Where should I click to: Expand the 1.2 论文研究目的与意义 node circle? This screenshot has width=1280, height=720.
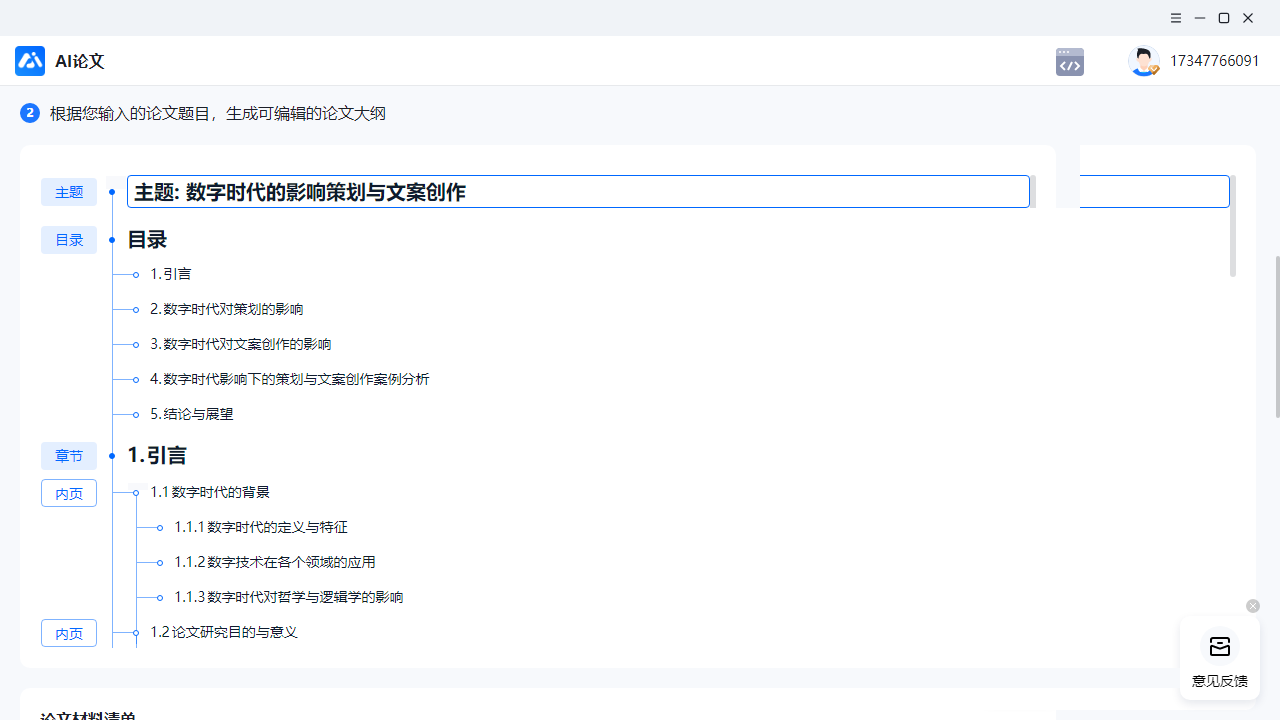[x=136, y=632]
